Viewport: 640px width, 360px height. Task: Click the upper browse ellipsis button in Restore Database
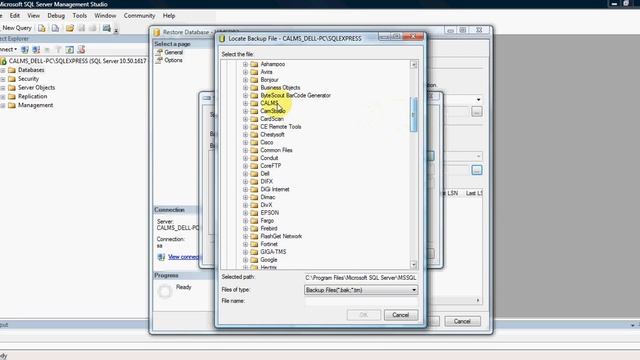click(x=477, y=112)
